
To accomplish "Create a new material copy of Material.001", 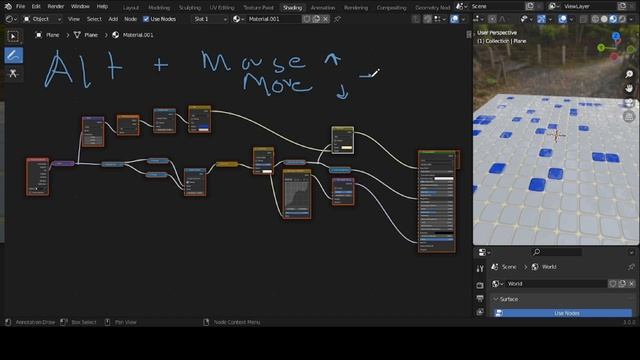I will (316, 19).
